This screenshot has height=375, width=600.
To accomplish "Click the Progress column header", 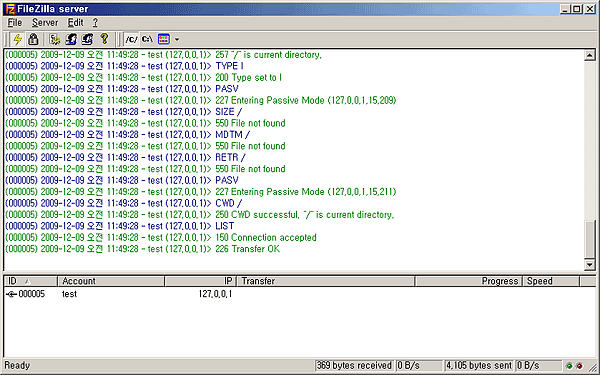I will click(469, 281).
